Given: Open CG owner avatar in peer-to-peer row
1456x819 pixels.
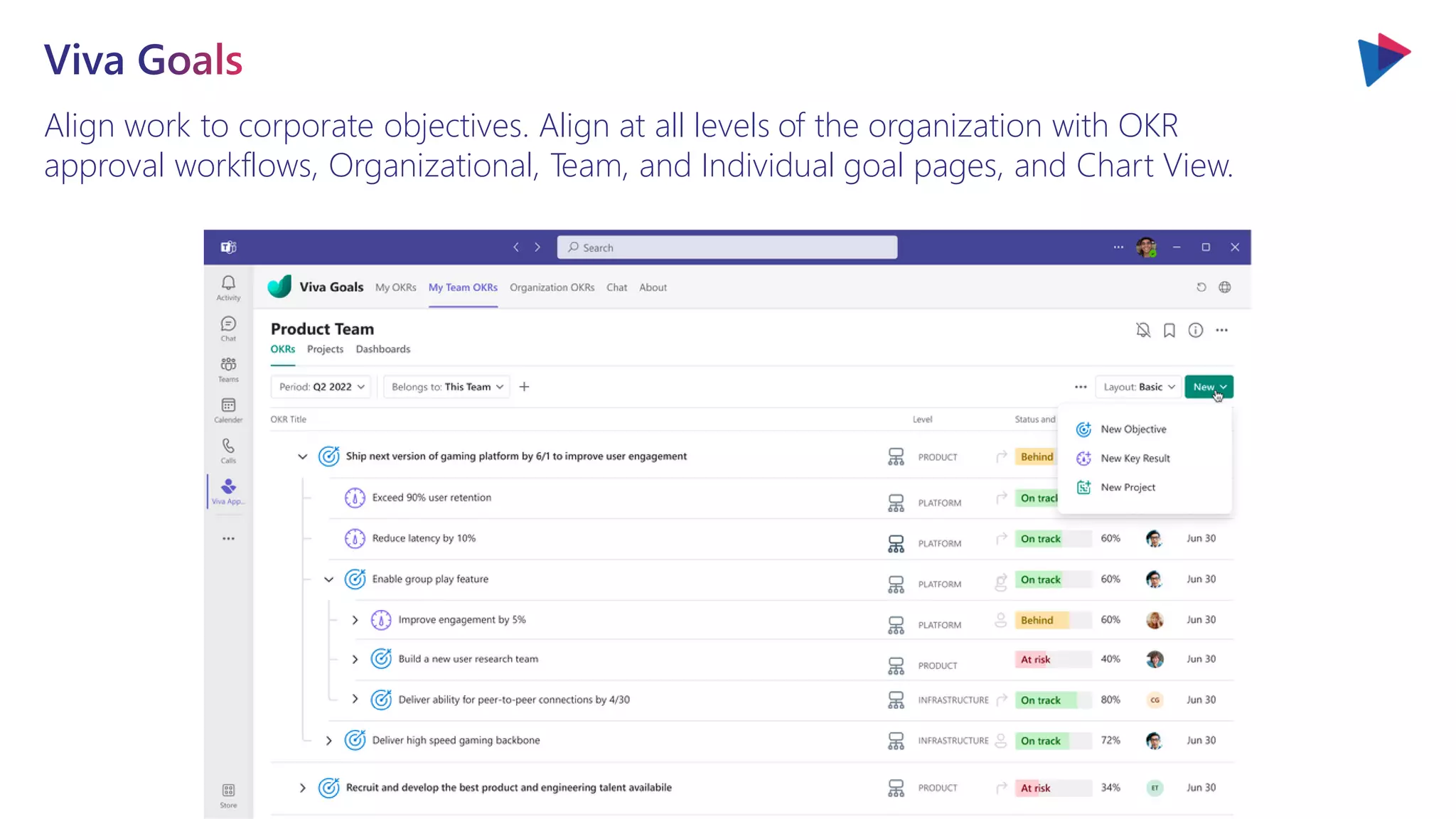Looking at the screenshot, I should point(1155,700).
